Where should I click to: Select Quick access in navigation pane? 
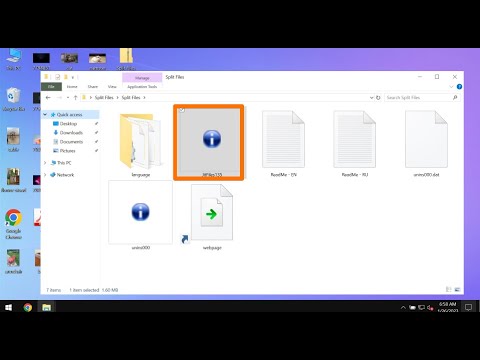(x=69, y=115)
